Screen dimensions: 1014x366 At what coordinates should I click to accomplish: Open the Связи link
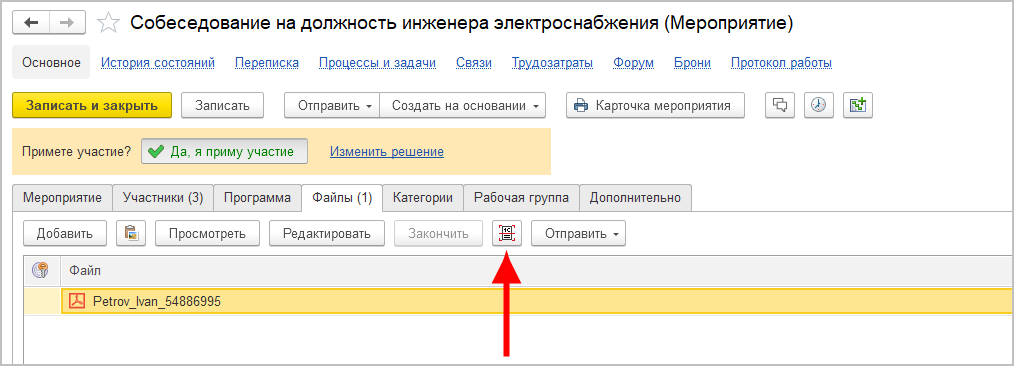coord(473,63)
